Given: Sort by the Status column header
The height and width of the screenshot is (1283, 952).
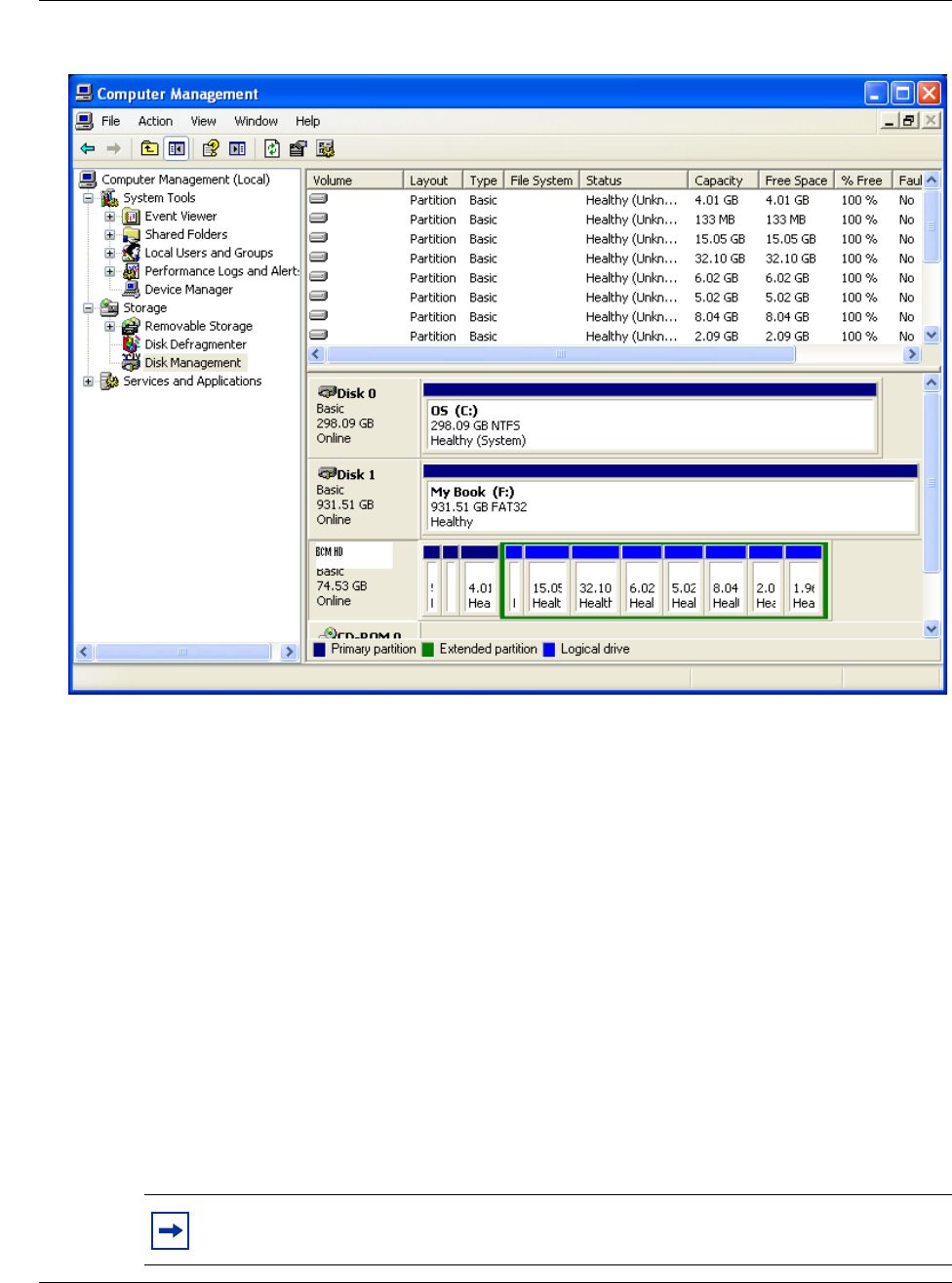Looking at the screenshot, I should [x=634, y=180].
